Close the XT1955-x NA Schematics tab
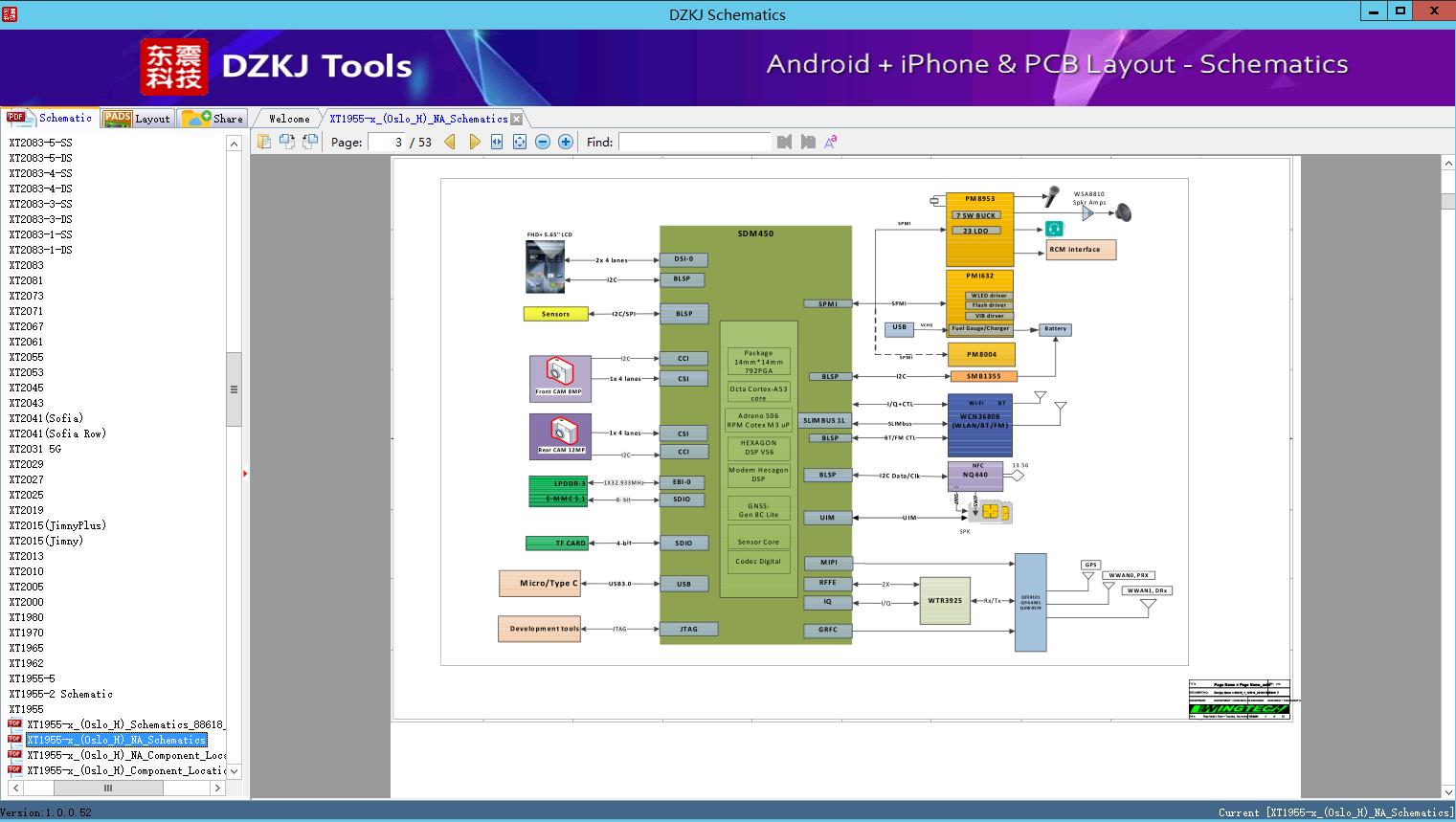The width and height of the screenshot is (1456, 822). click(517, 119)
